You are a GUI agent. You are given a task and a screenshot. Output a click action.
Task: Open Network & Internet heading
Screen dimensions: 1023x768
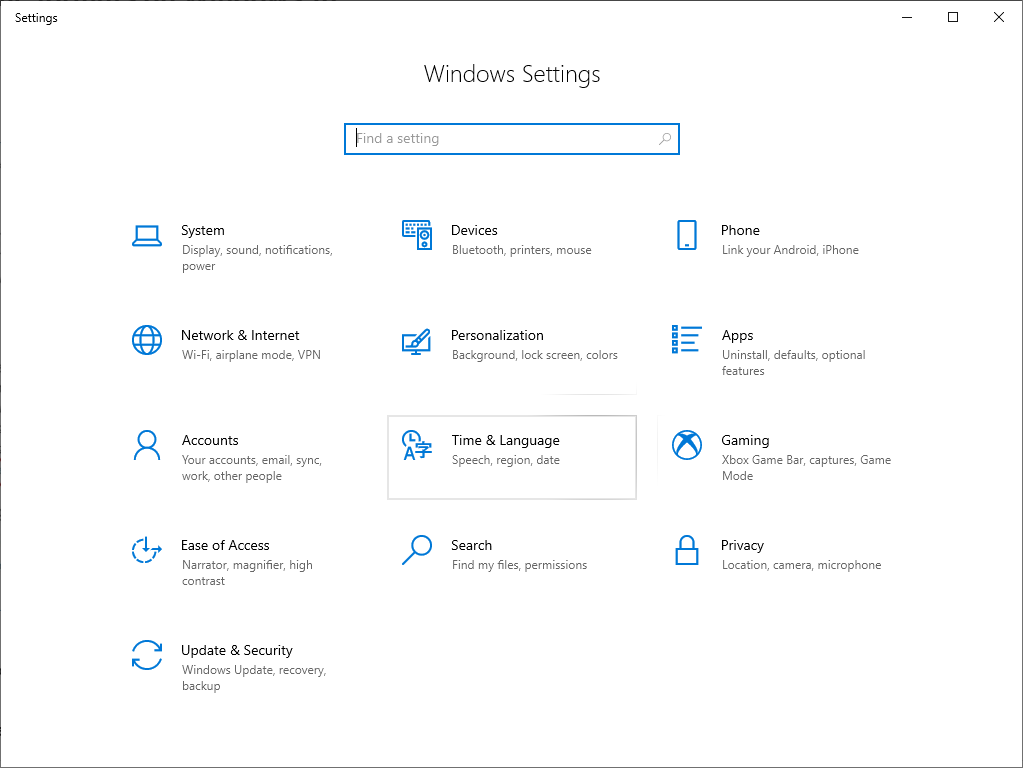[240, 335]
